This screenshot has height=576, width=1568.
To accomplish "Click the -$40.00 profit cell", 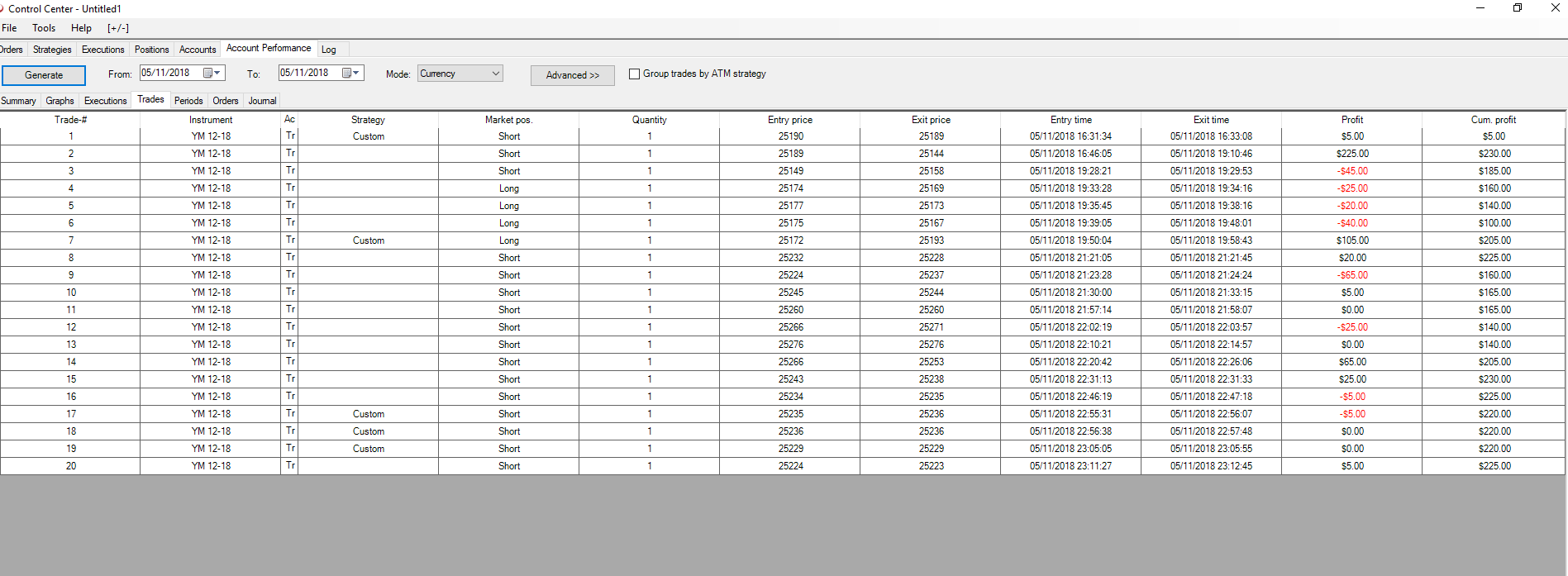I will [1352, 223].
